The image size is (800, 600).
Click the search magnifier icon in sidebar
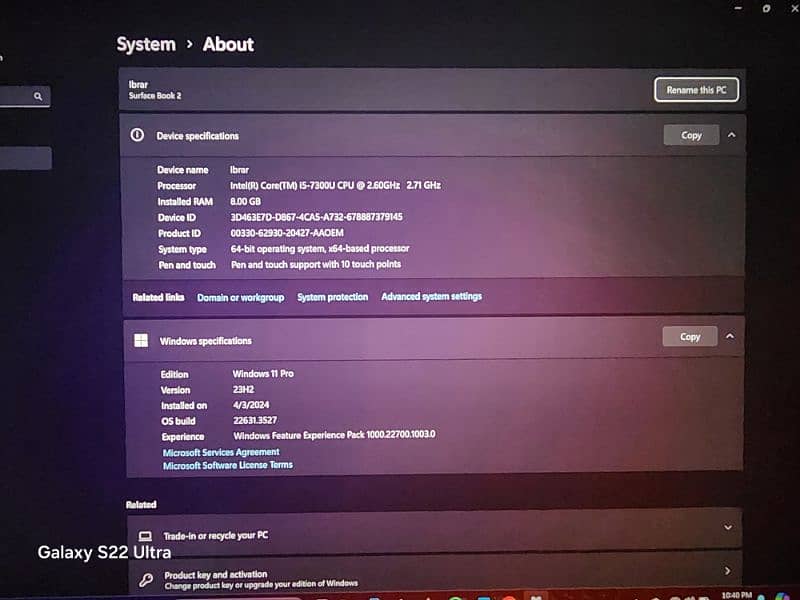point(38,97)
